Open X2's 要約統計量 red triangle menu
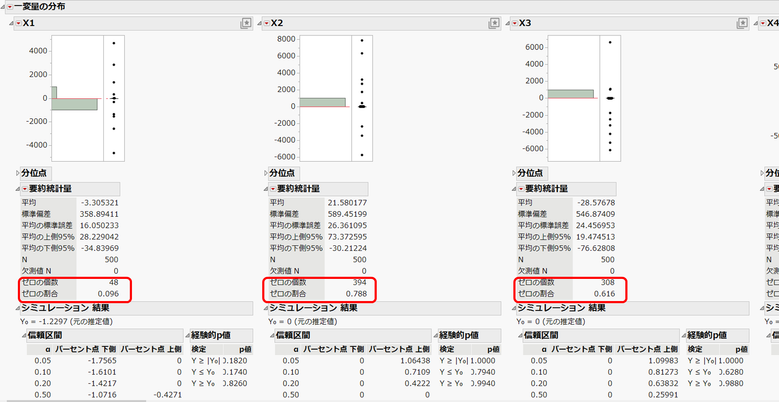 pyautogui.click(x=273, y=189)
